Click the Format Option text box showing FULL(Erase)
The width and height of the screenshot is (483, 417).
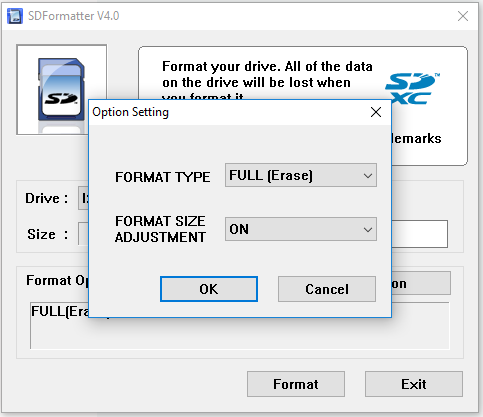click(x=240, y=325)
